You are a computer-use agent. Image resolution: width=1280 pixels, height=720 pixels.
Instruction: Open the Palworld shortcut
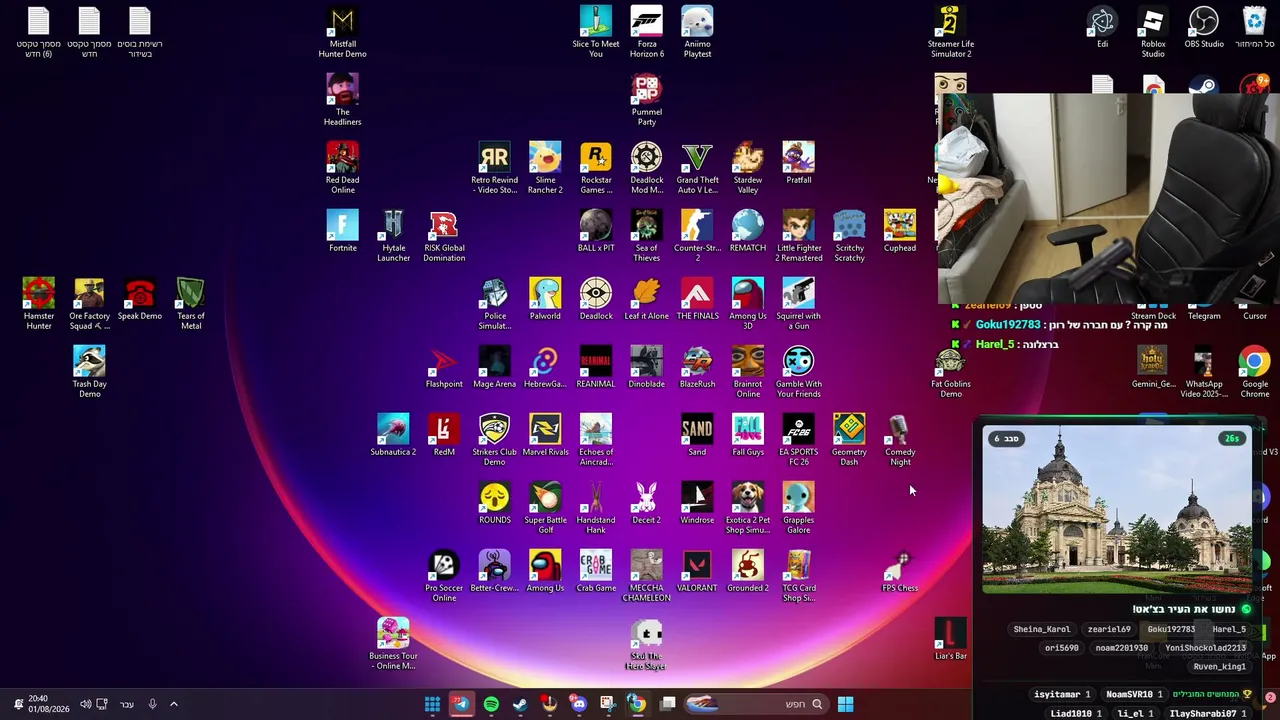(545, 300)
